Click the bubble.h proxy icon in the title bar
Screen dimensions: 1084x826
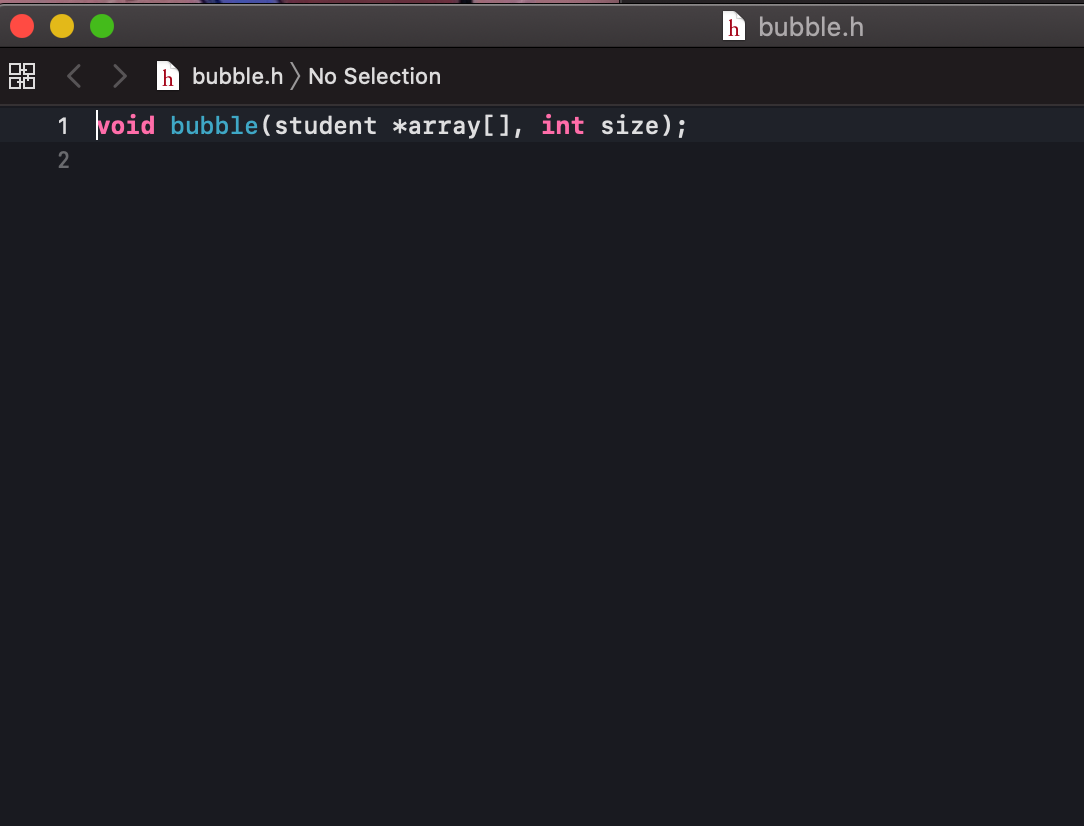[733, 26]
